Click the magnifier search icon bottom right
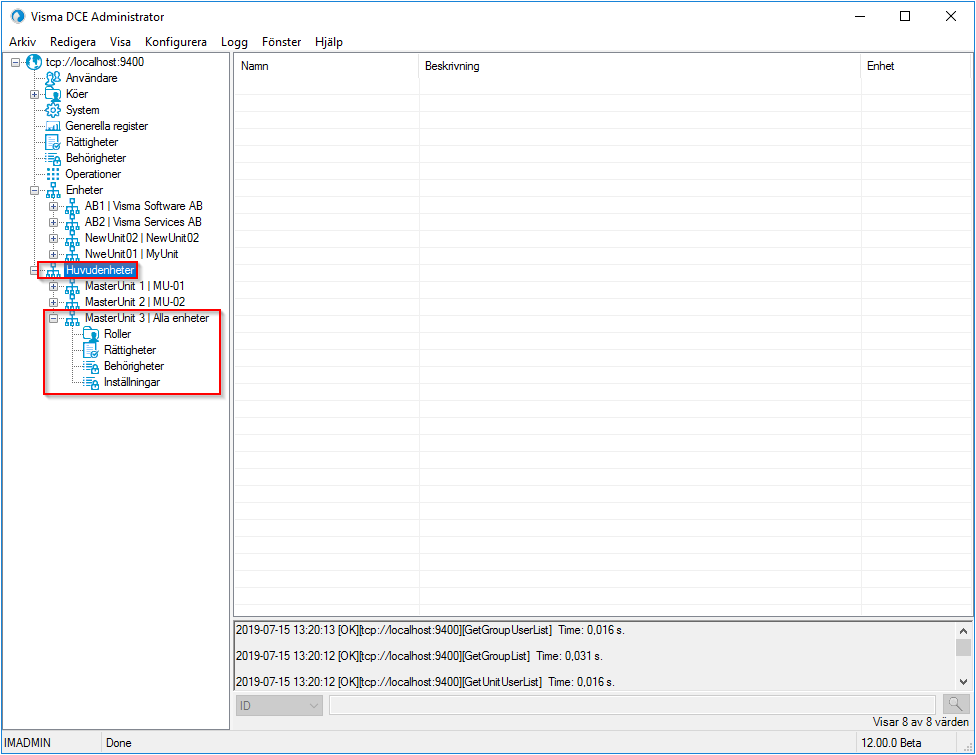Image resolution: width=976 pixels, height=755 pixels. 955,704
